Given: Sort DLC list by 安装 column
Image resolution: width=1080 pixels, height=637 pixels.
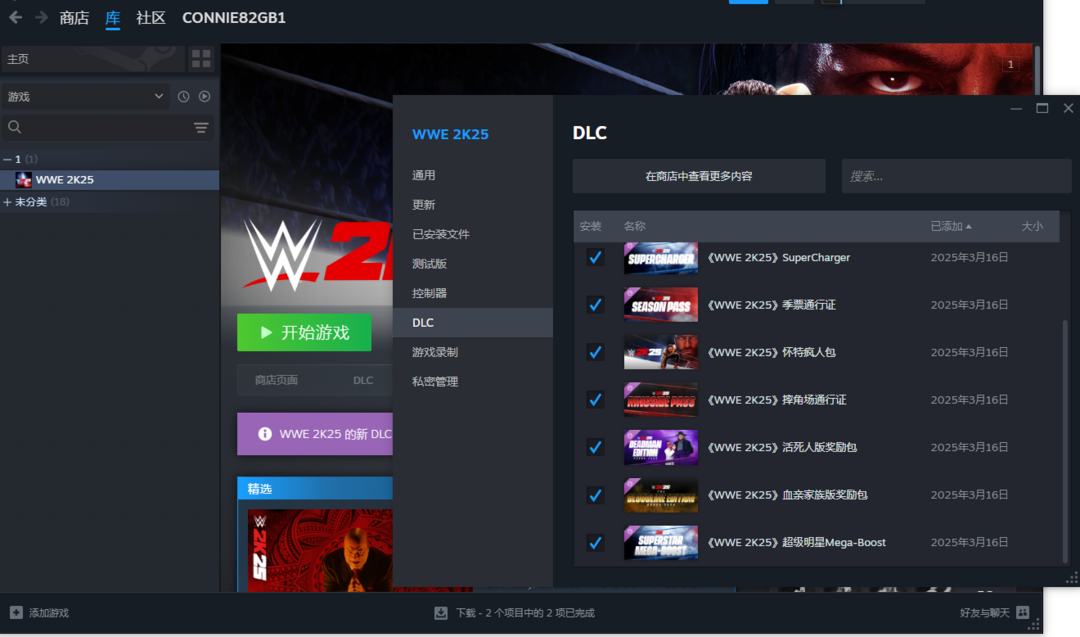Looking at the screenshot, I should click(x=590, y=226).
